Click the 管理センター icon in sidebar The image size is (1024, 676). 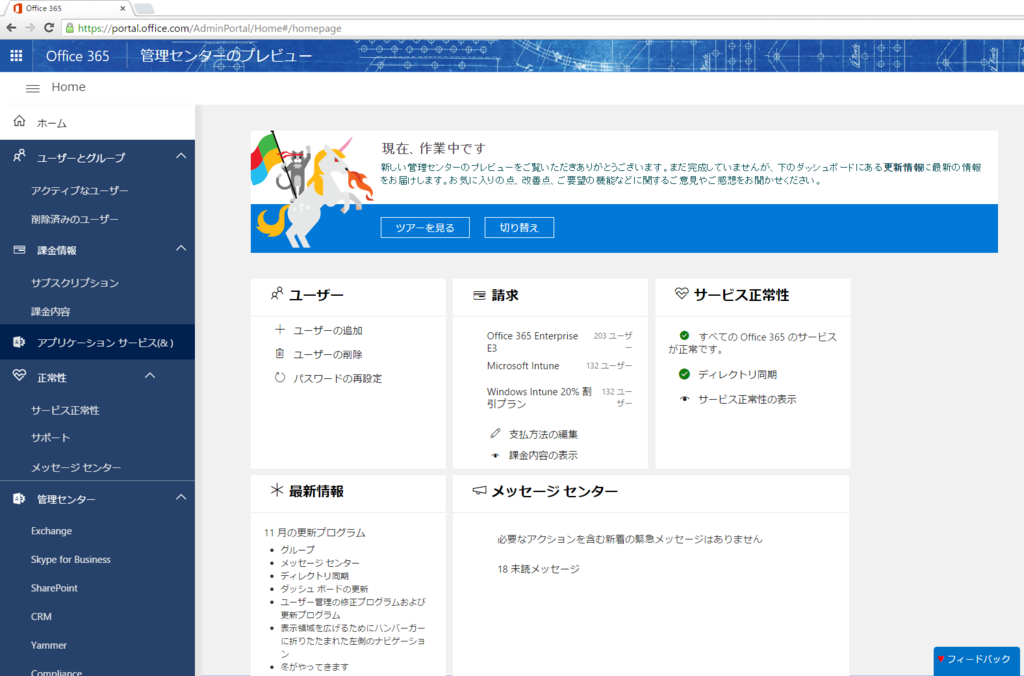(19, 498)
